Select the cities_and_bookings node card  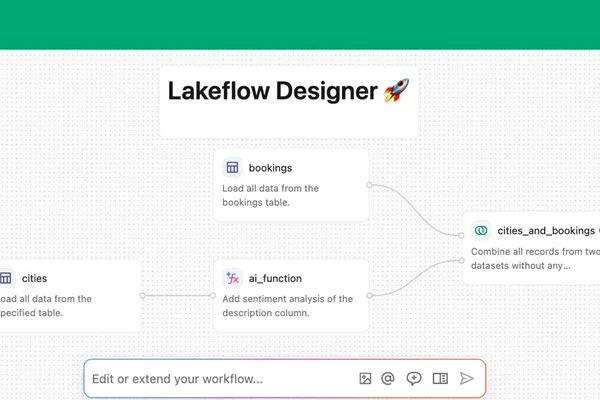pyautogui.click(x=531, y=248)
